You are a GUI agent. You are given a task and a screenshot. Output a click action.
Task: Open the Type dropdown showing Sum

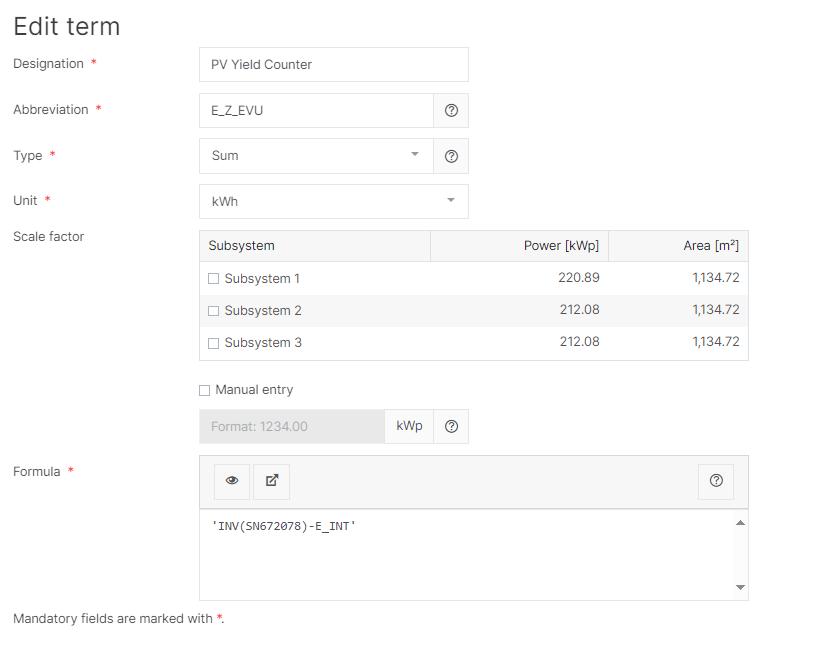[316, 156]
